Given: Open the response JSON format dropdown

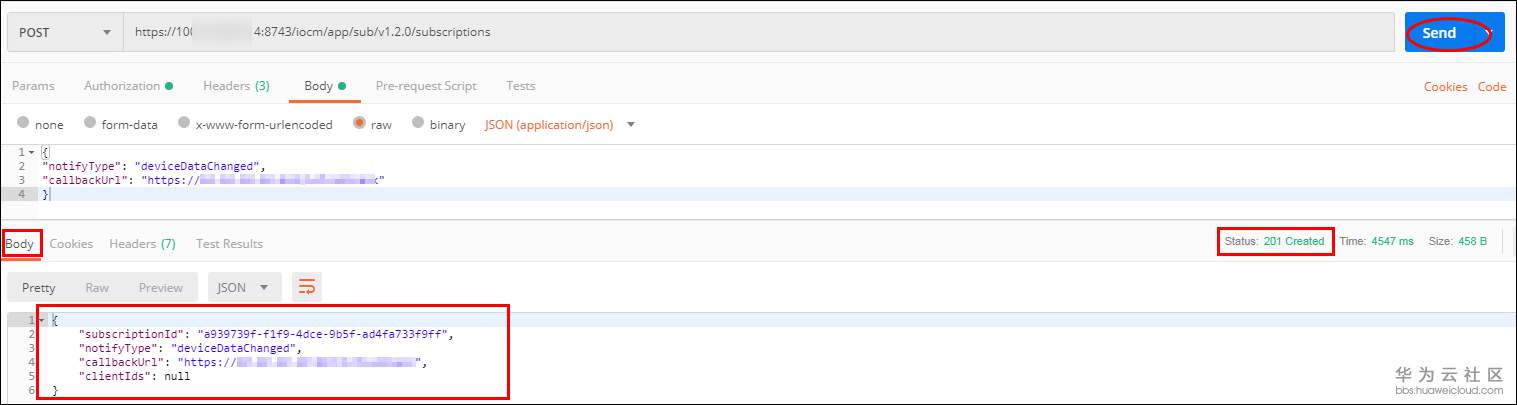Looking at the screenshot, I should tap(244, 287).
